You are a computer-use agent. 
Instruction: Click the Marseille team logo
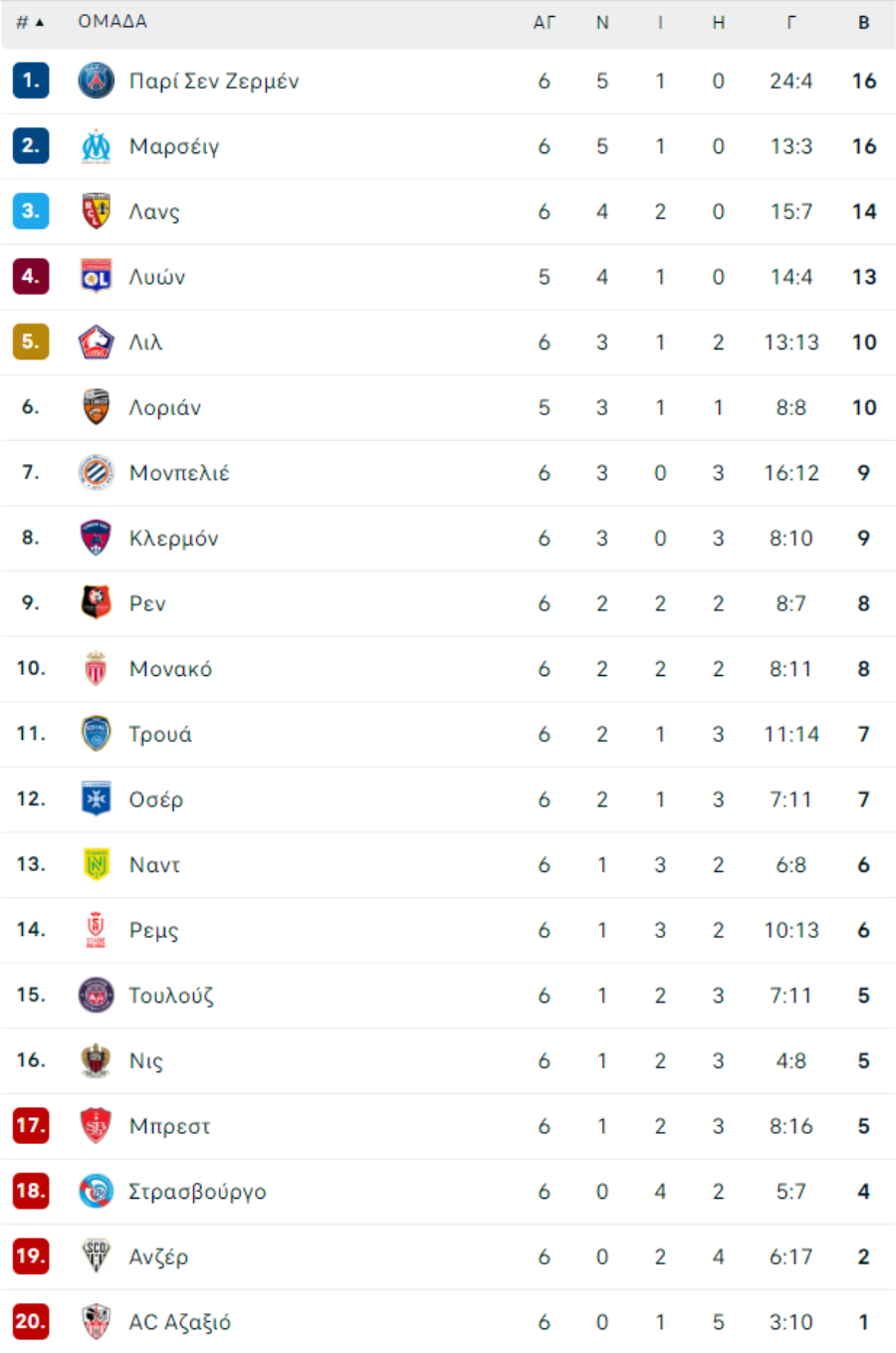96,146
